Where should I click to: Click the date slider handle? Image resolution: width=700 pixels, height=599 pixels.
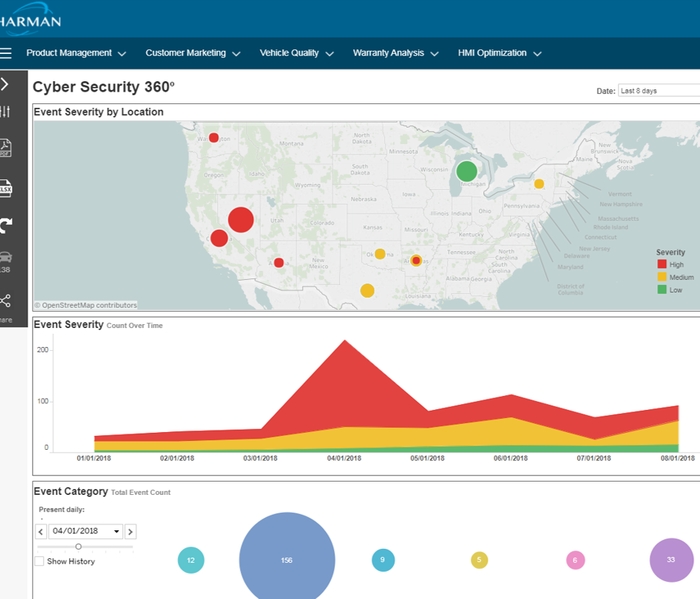point(78,546)
